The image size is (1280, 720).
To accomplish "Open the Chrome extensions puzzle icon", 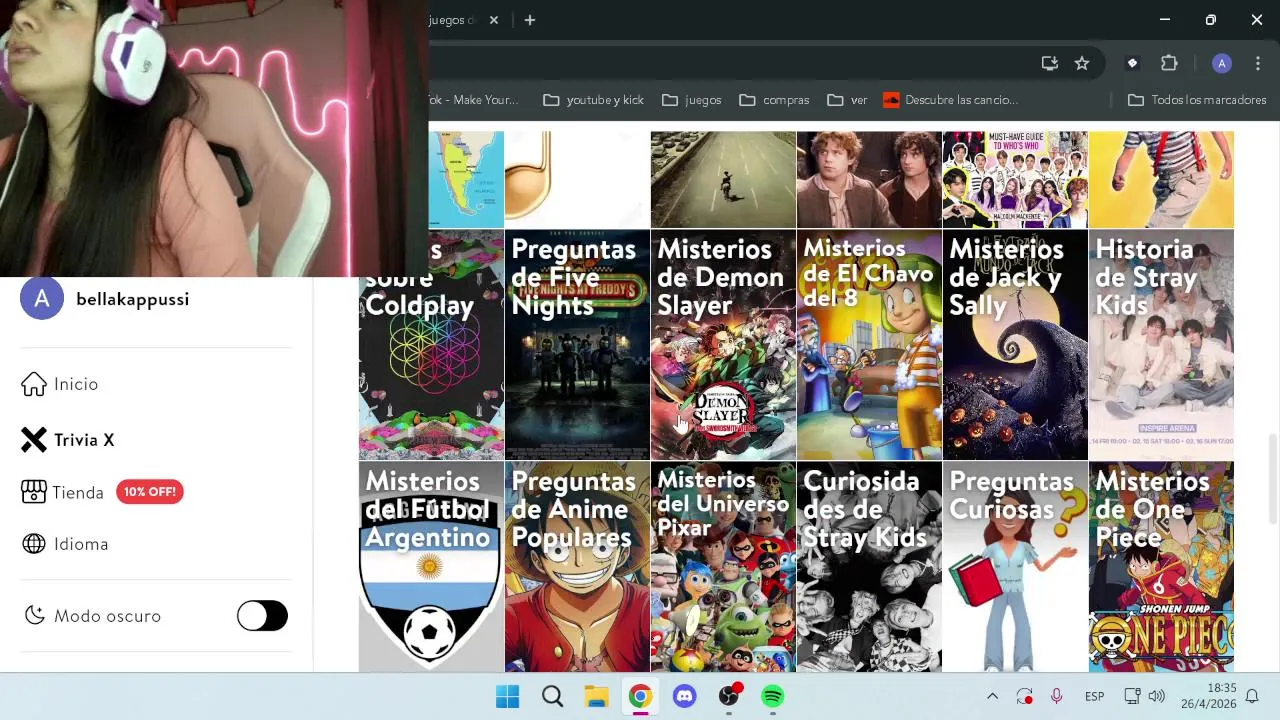I will click(x=1169, y=63).
